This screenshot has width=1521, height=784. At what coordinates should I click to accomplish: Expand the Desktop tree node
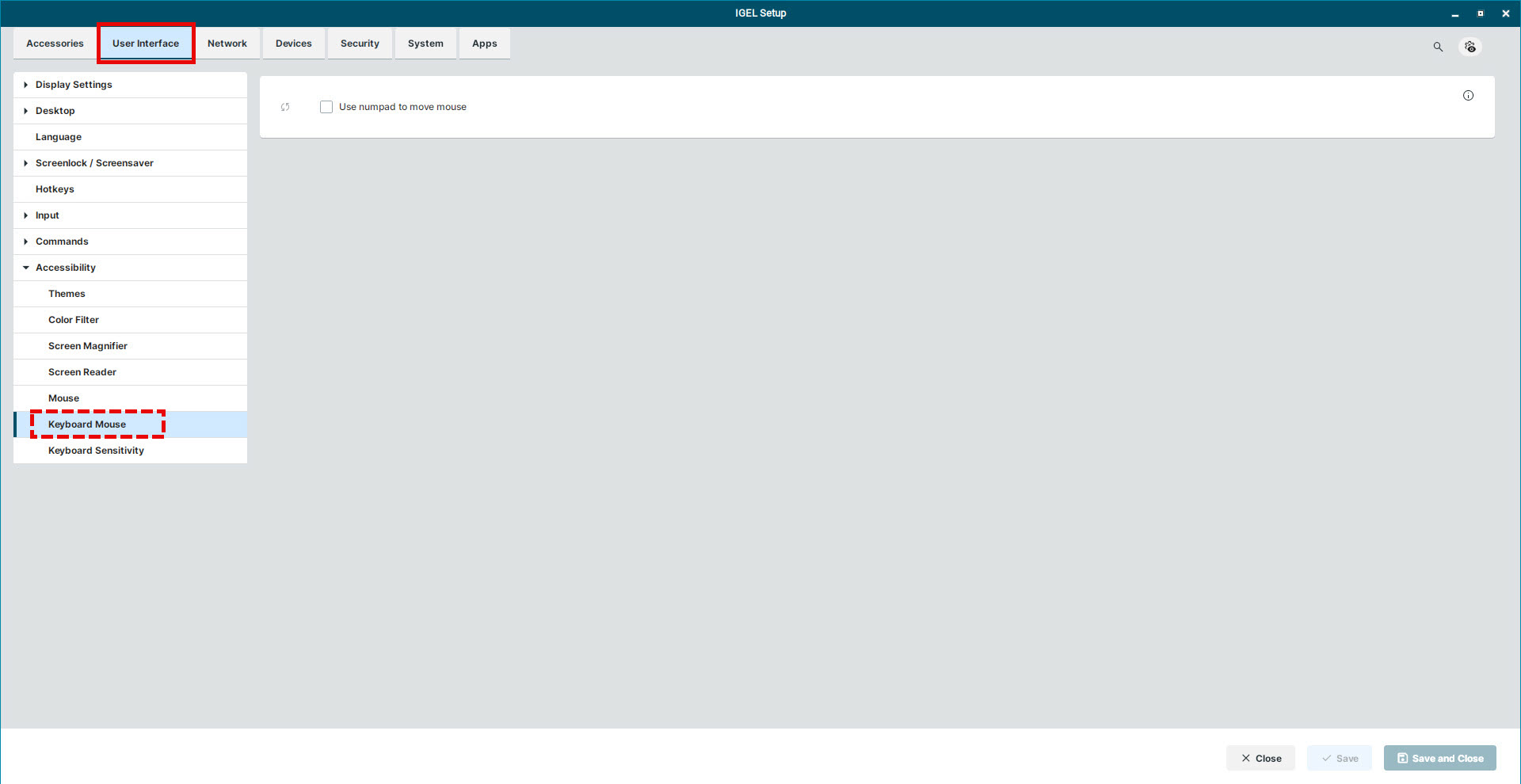tap(26, 111)
